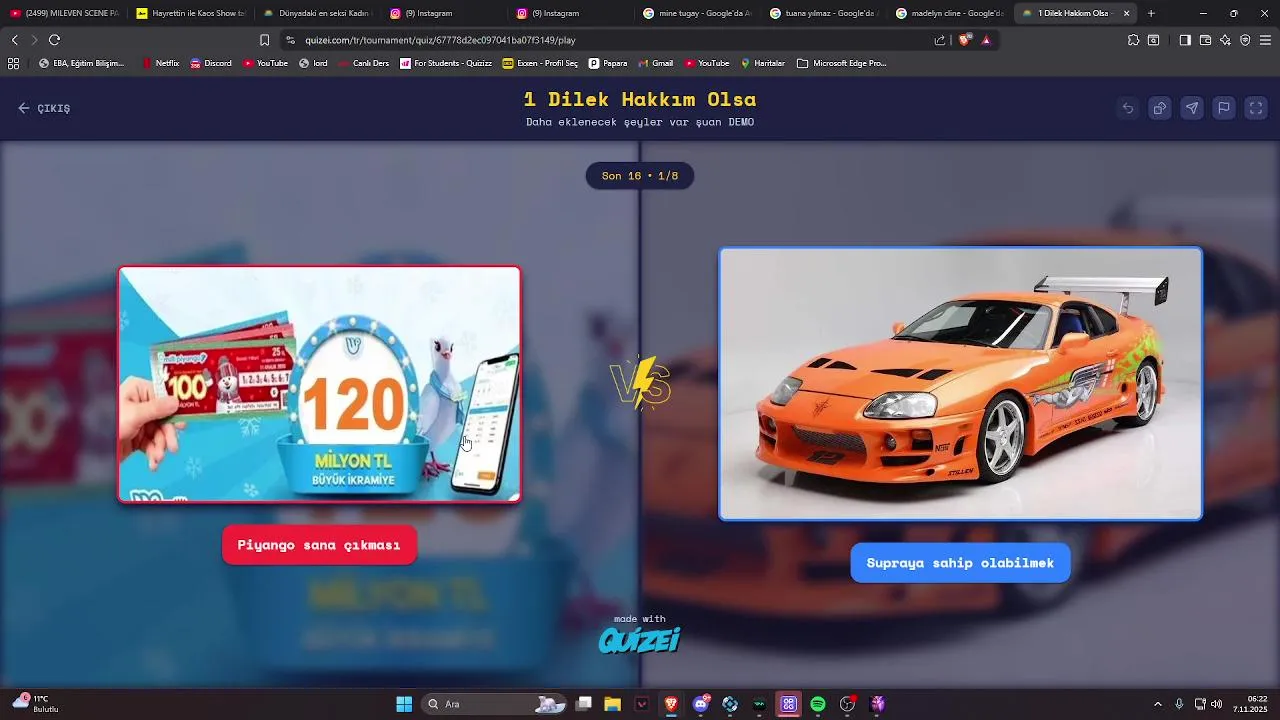Viewport: 1280px width, 720px height.
Task: Open the Brave wallet icon
Action: (x=1205, y=40)
